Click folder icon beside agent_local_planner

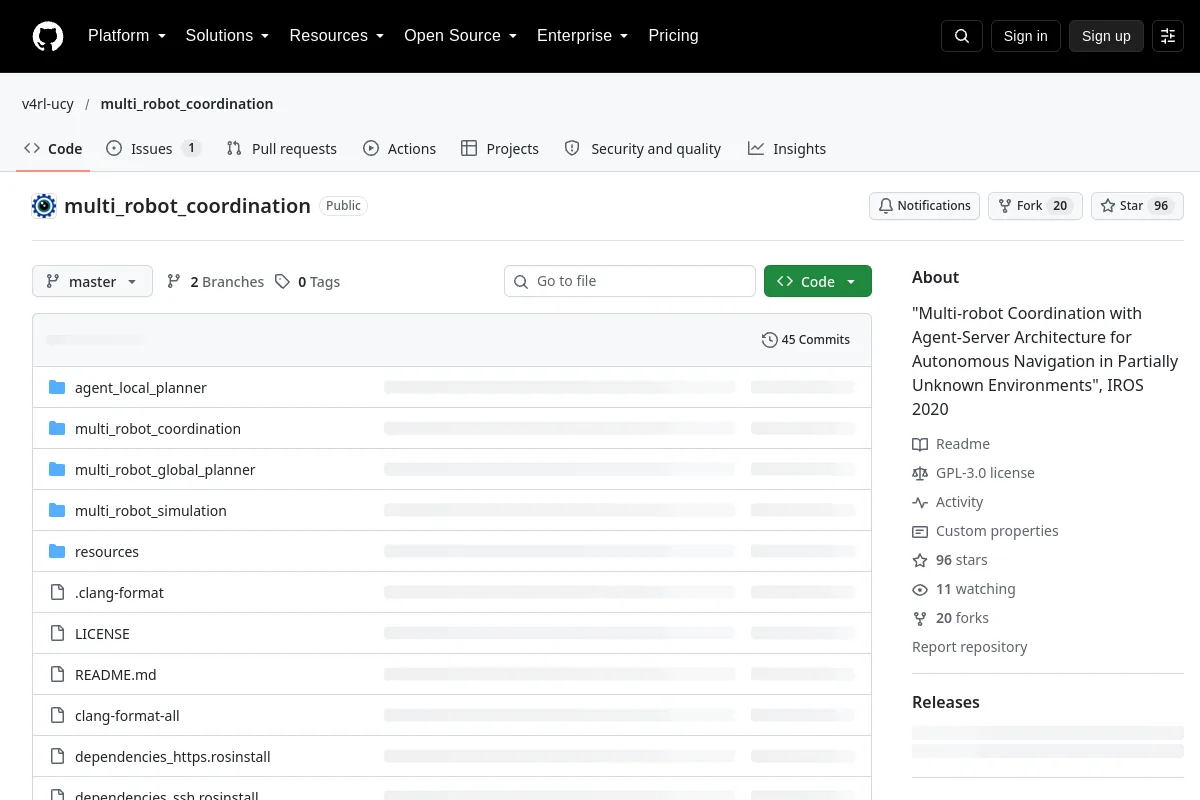[57, 388]
